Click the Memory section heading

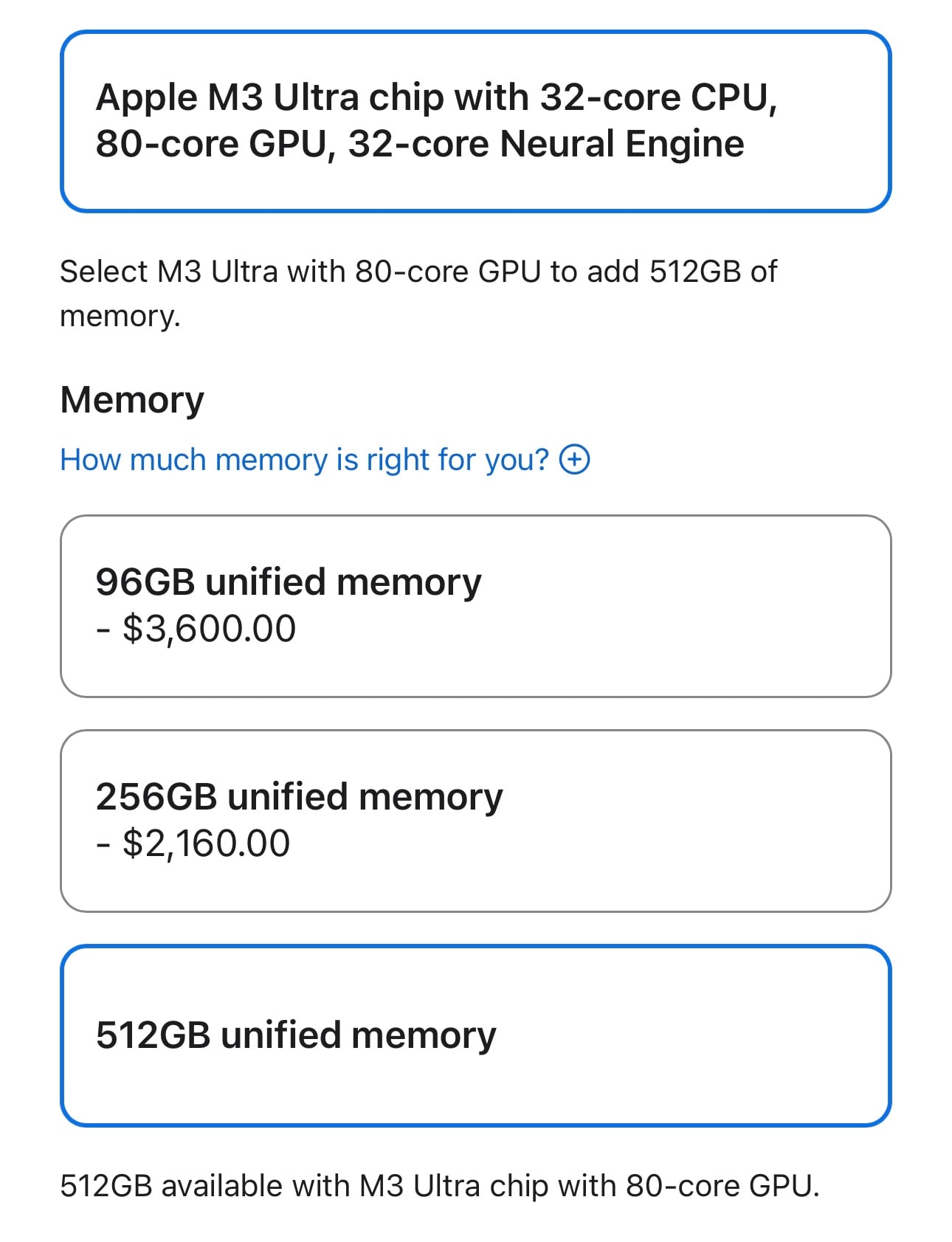click(132, 400)
